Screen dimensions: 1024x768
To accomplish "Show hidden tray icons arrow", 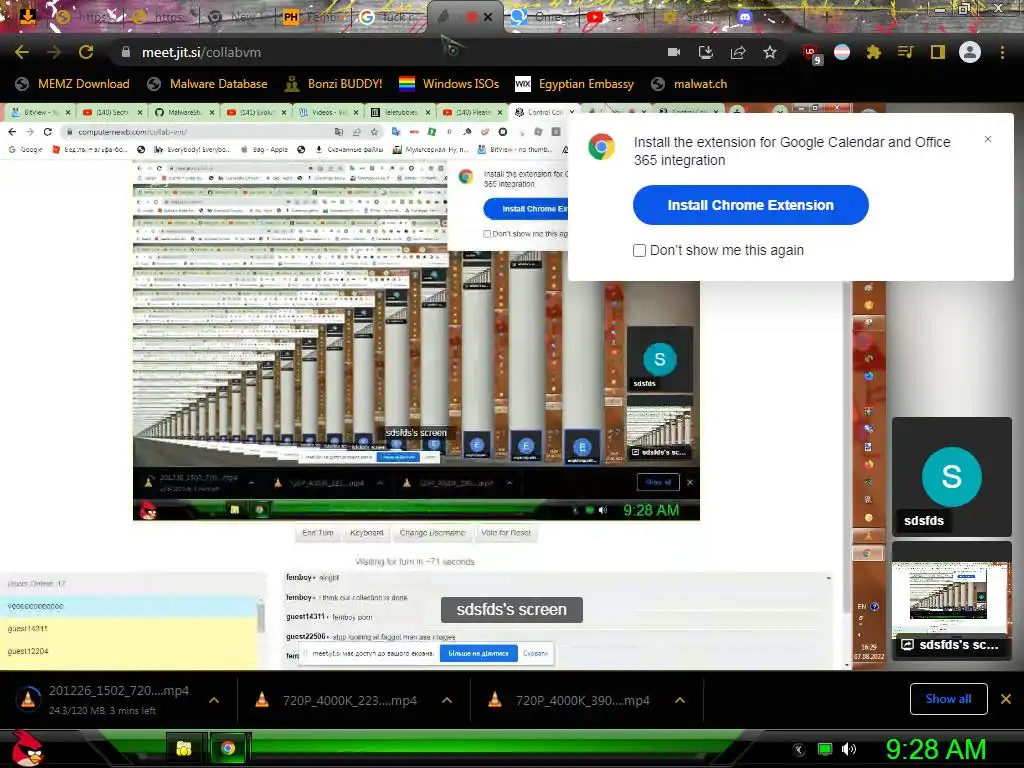I will pos(799,749).
